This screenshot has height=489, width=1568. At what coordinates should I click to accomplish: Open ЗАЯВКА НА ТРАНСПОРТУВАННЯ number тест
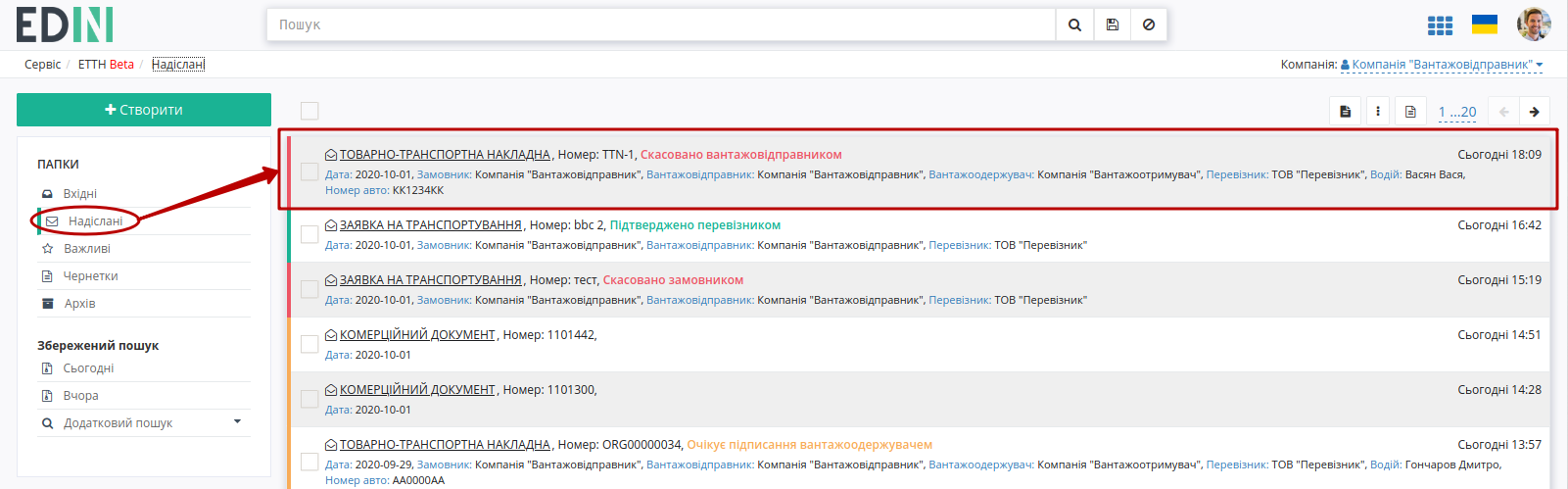pyautogui.click(x=431, y=280)
